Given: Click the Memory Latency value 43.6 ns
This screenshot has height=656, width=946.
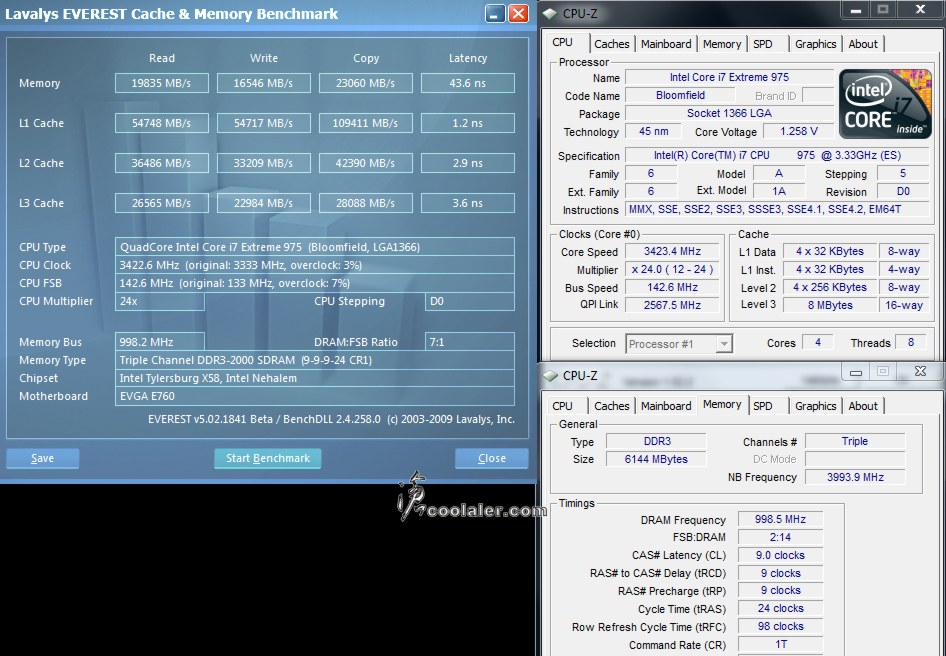Looking at the screenshot, I should tap(468, 83).
